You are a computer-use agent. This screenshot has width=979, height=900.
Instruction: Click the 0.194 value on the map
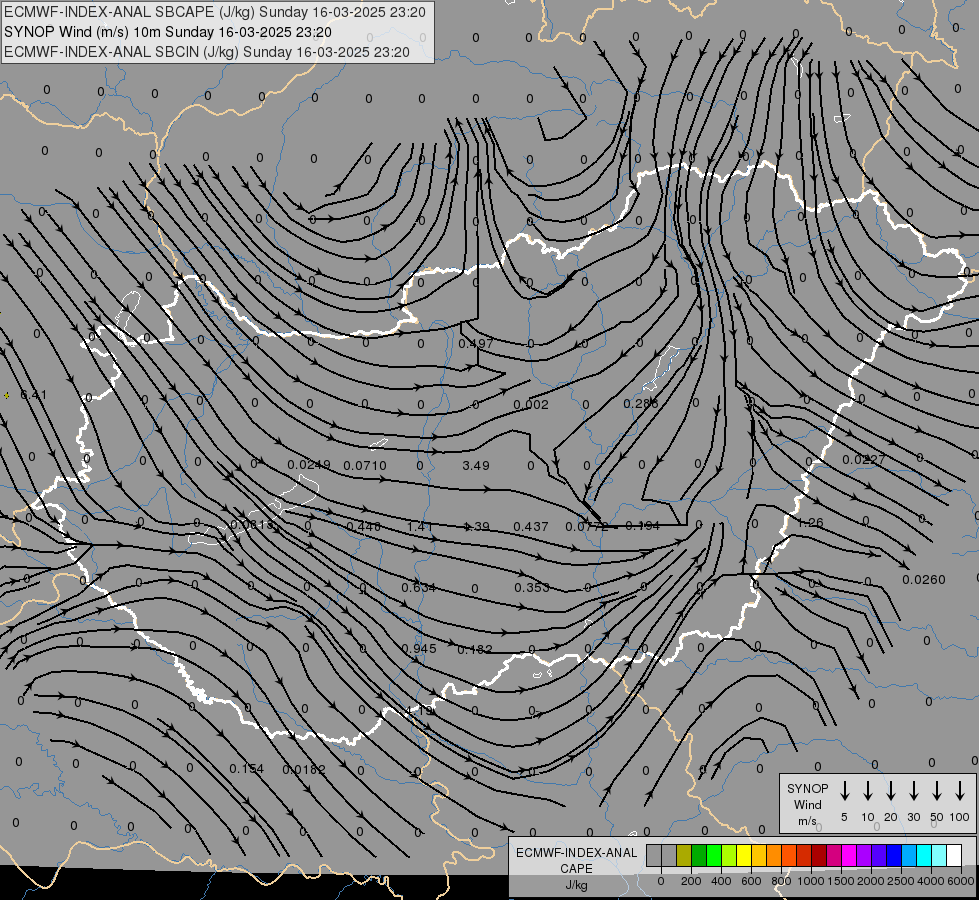click(x=642, y=526)
